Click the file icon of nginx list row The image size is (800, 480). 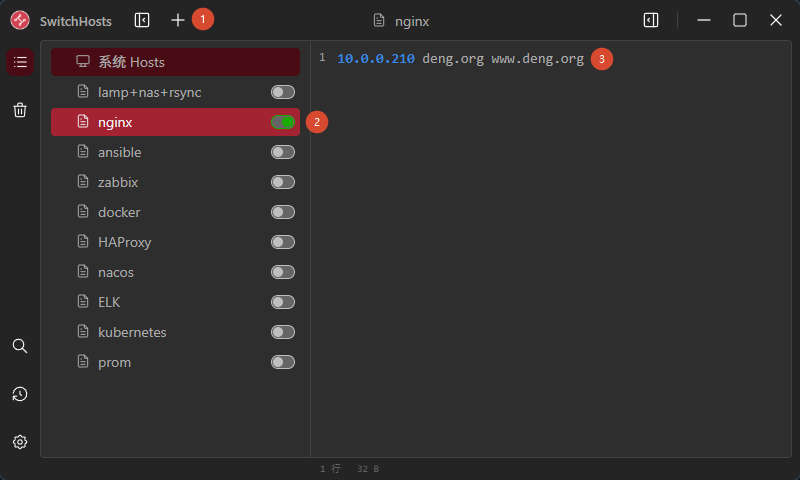coord(83,122)
